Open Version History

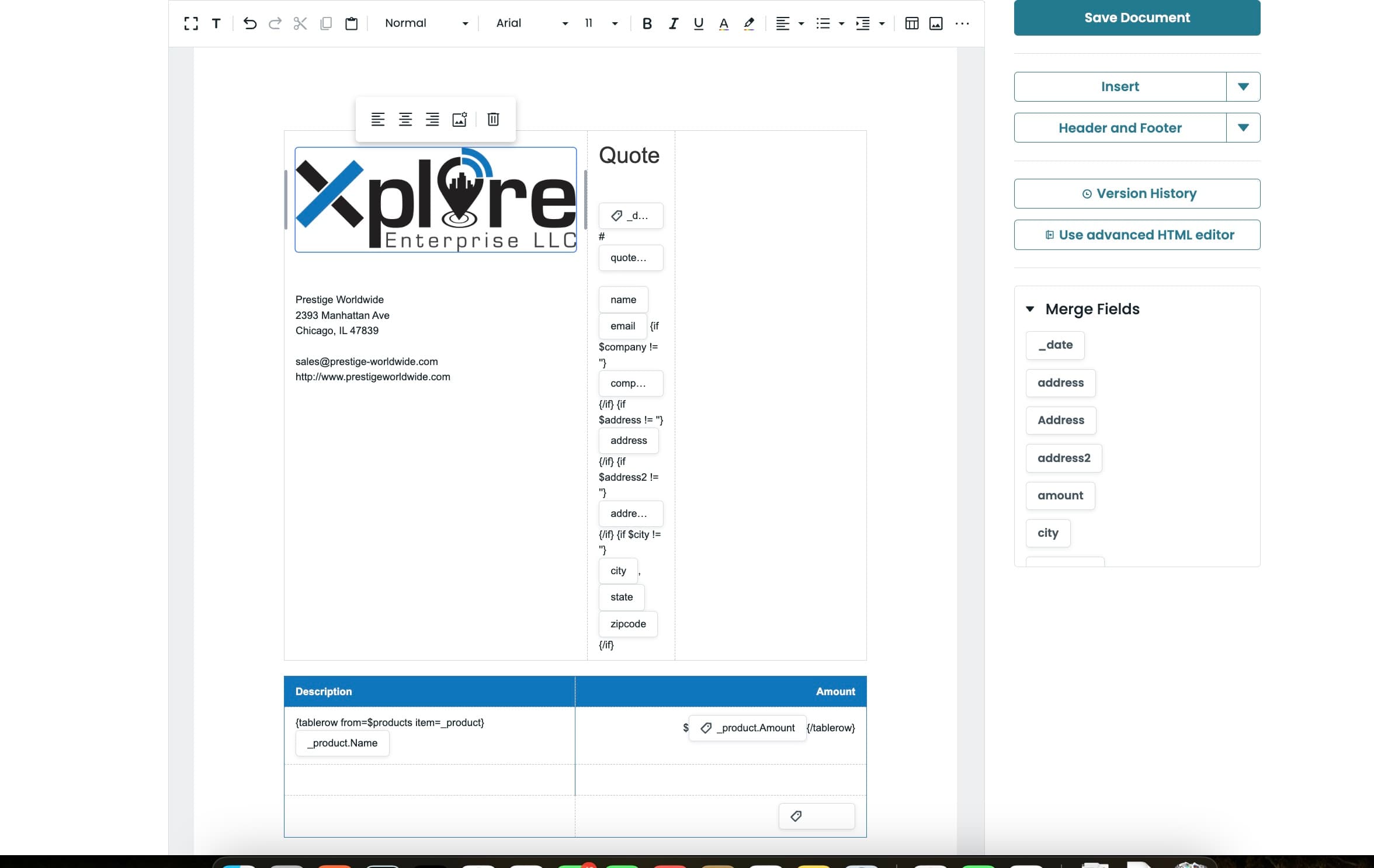pyautogui.click(x=1137, y=193)
